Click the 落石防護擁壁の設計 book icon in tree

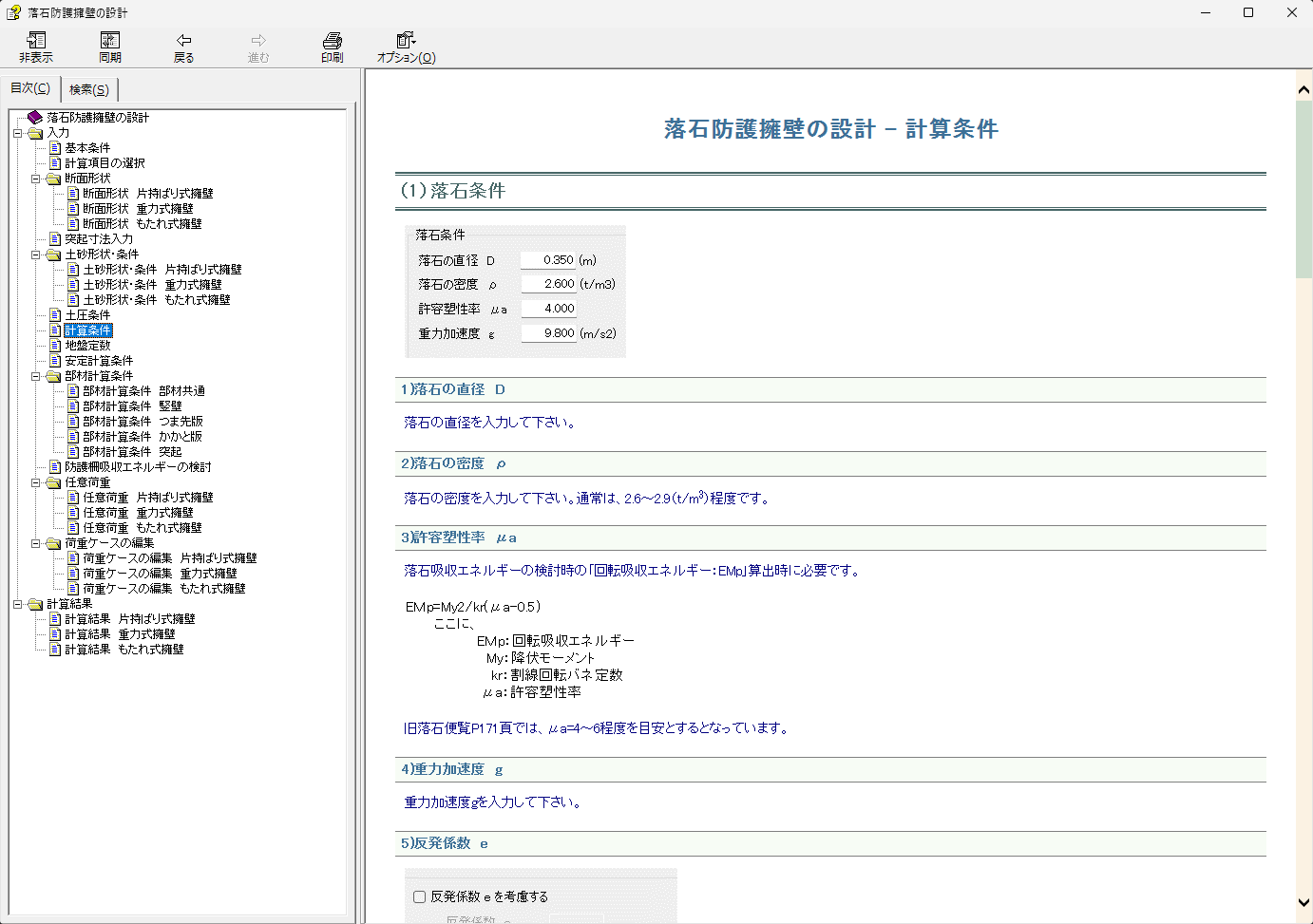coord(35,118)
